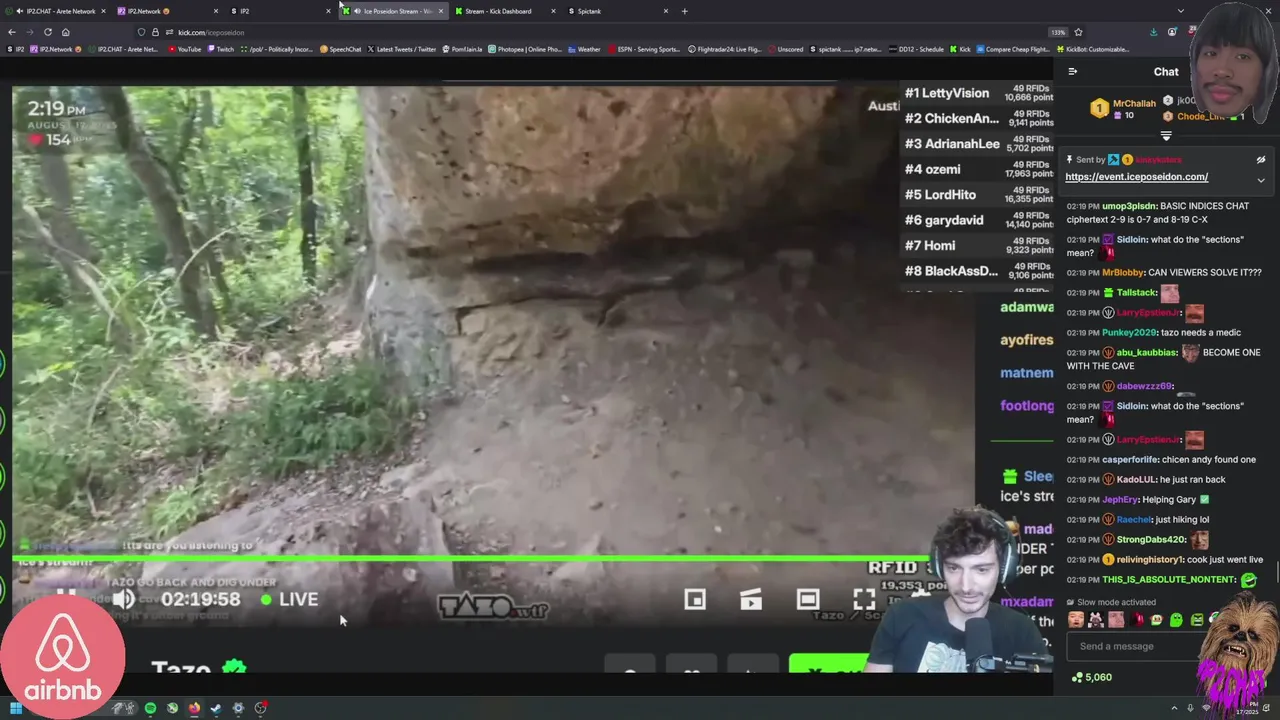This screenshot has width=1280, height=720.
Task: Open channel points balance 5,060
Action: [1091, 677]
